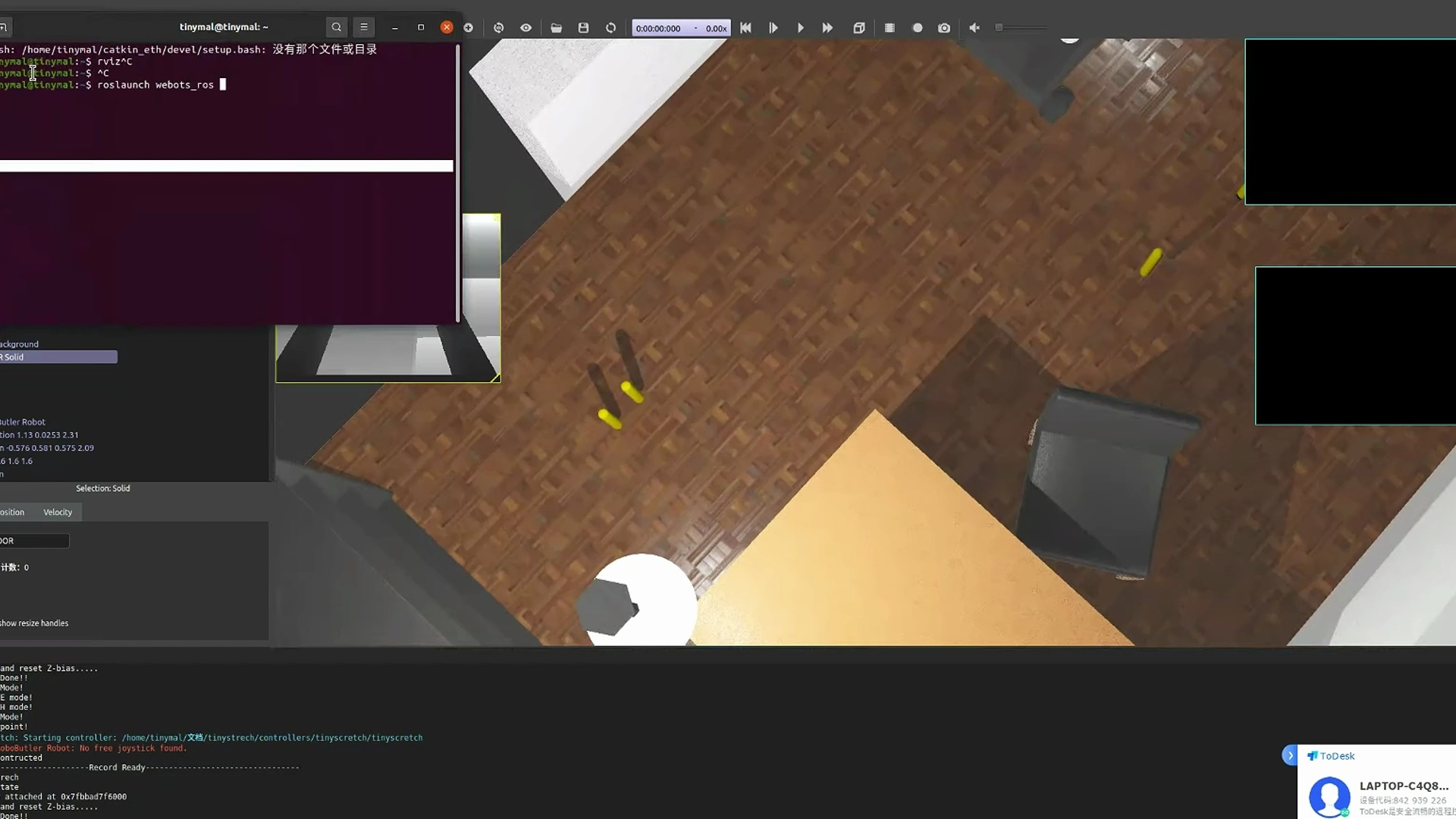Image resolution: width=1456 pixels, height=819 pixels.
Task: Click the resize handle of camera overlay
Action: (495, 377)
